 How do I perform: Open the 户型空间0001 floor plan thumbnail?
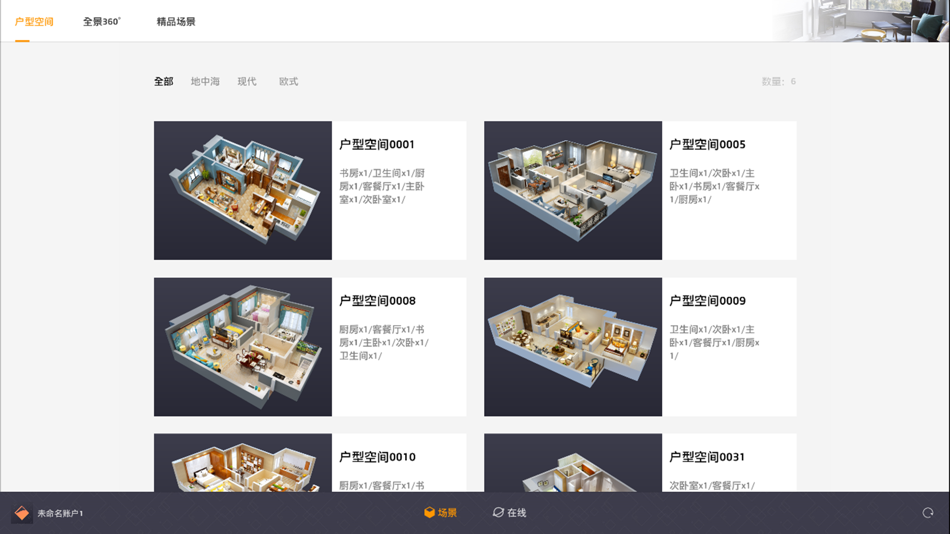243,190
